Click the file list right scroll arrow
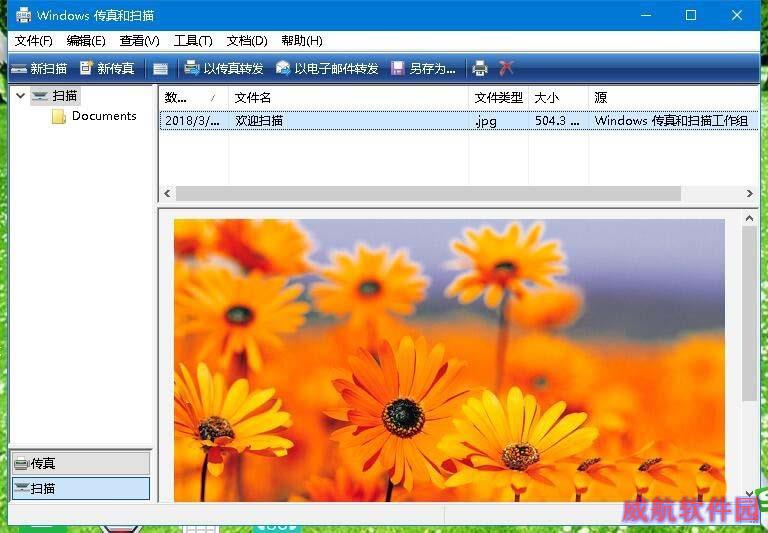 (749, 194)
